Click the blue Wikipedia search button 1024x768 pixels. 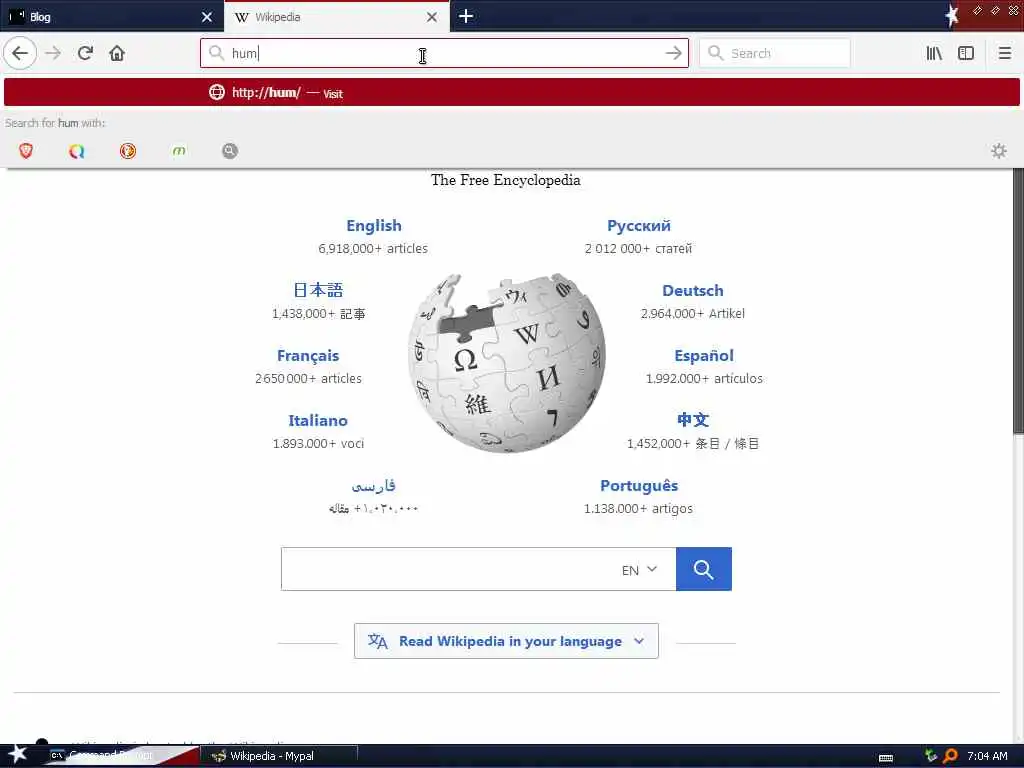point(703,569)
